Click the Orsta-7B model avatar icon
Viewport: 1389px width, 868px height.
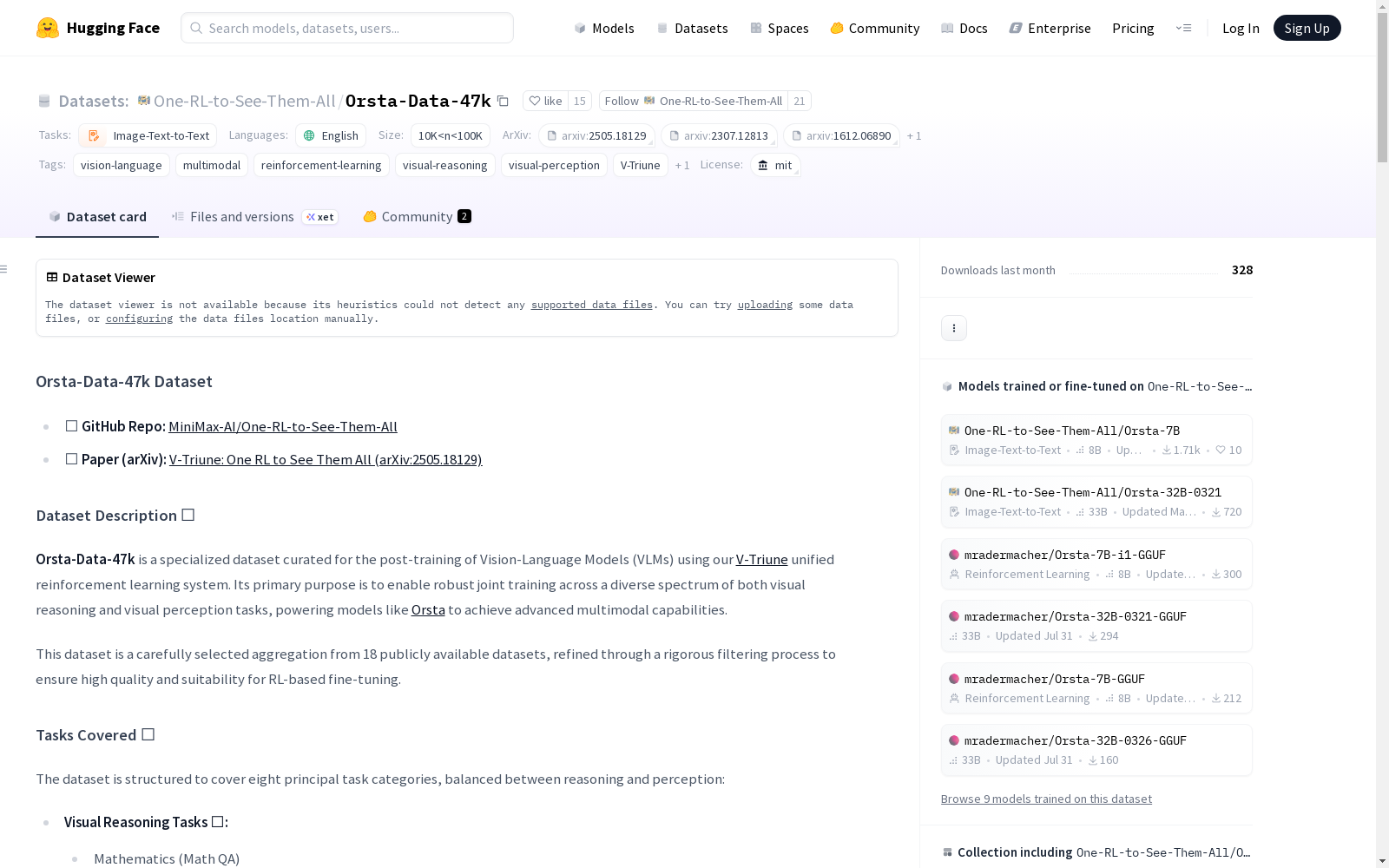coord(954,431)
